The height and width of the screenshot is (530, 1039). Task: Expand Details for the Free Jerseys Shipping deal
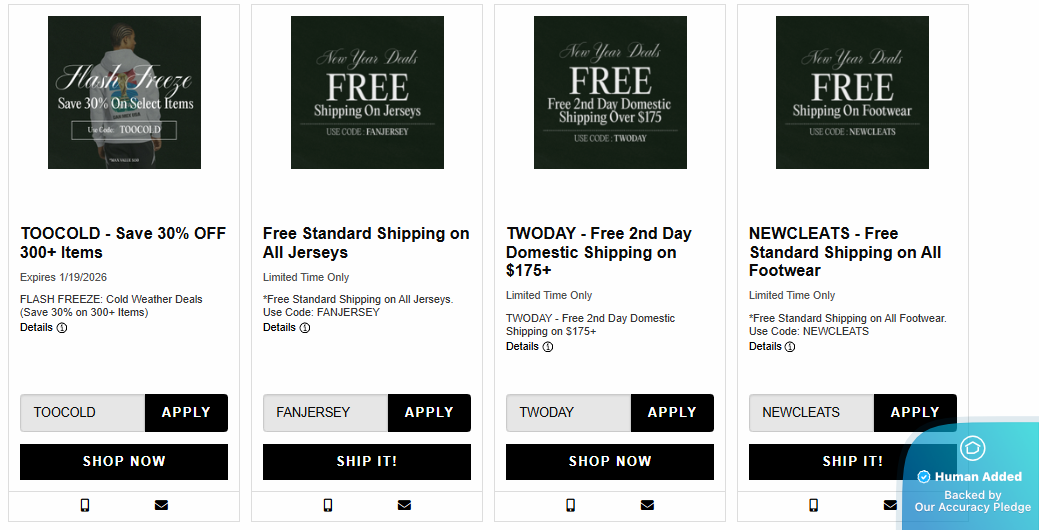(x=286, y=327)
